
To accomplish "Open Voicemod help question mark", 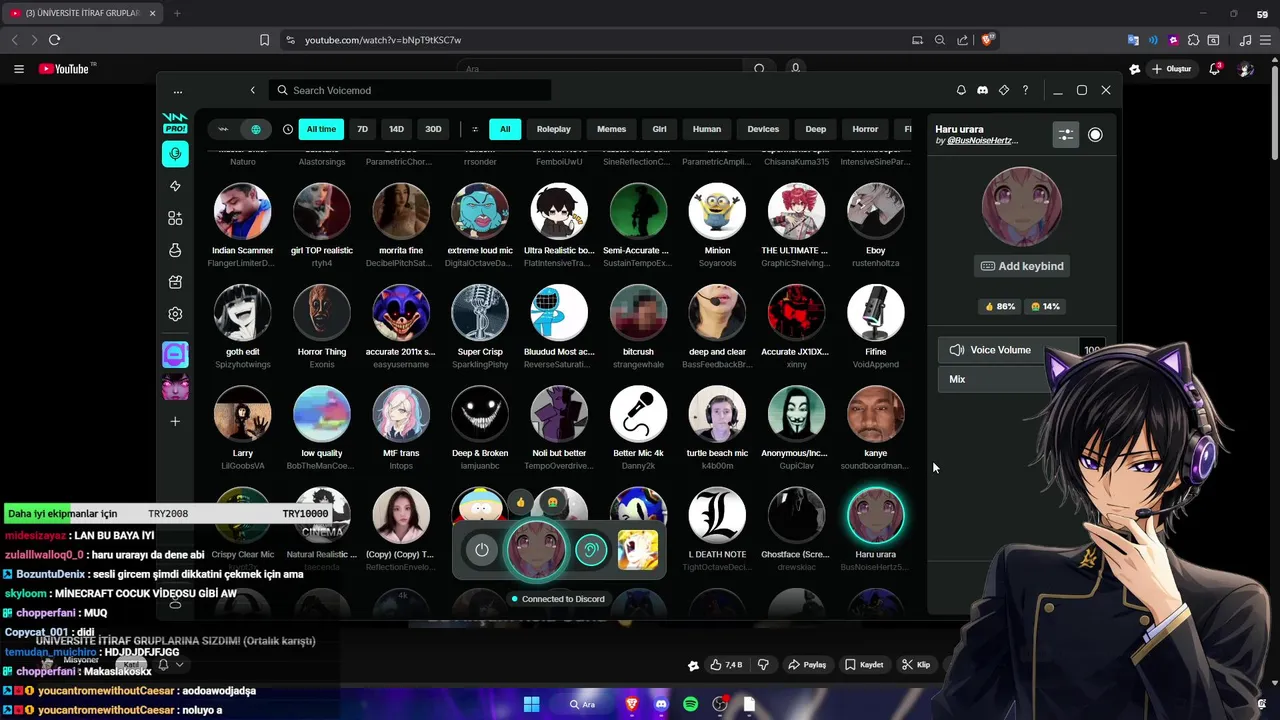I will click(x=1025, y=90).
